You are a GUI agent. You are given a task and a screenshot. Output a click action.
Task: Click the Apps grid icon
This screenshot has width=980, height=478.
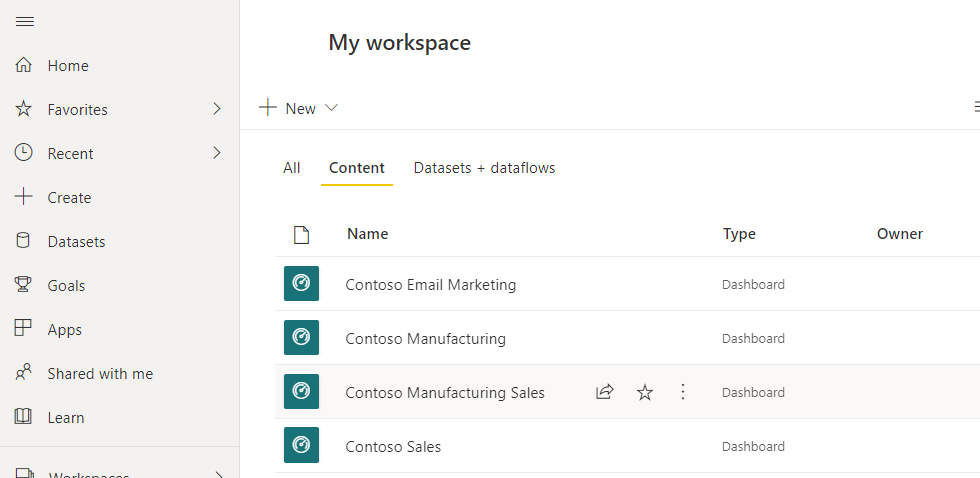(x=25, y=329)
